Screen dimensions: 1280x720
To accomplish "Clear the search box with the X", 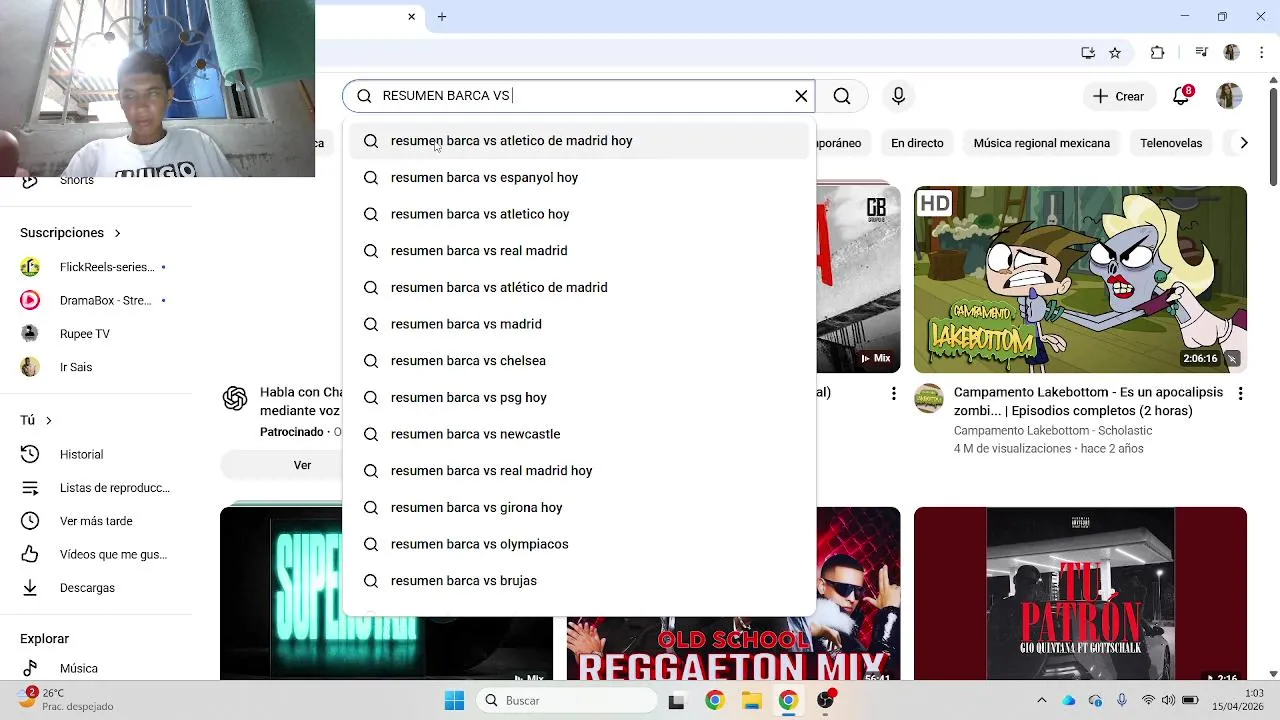I will [x=801, y=96].
